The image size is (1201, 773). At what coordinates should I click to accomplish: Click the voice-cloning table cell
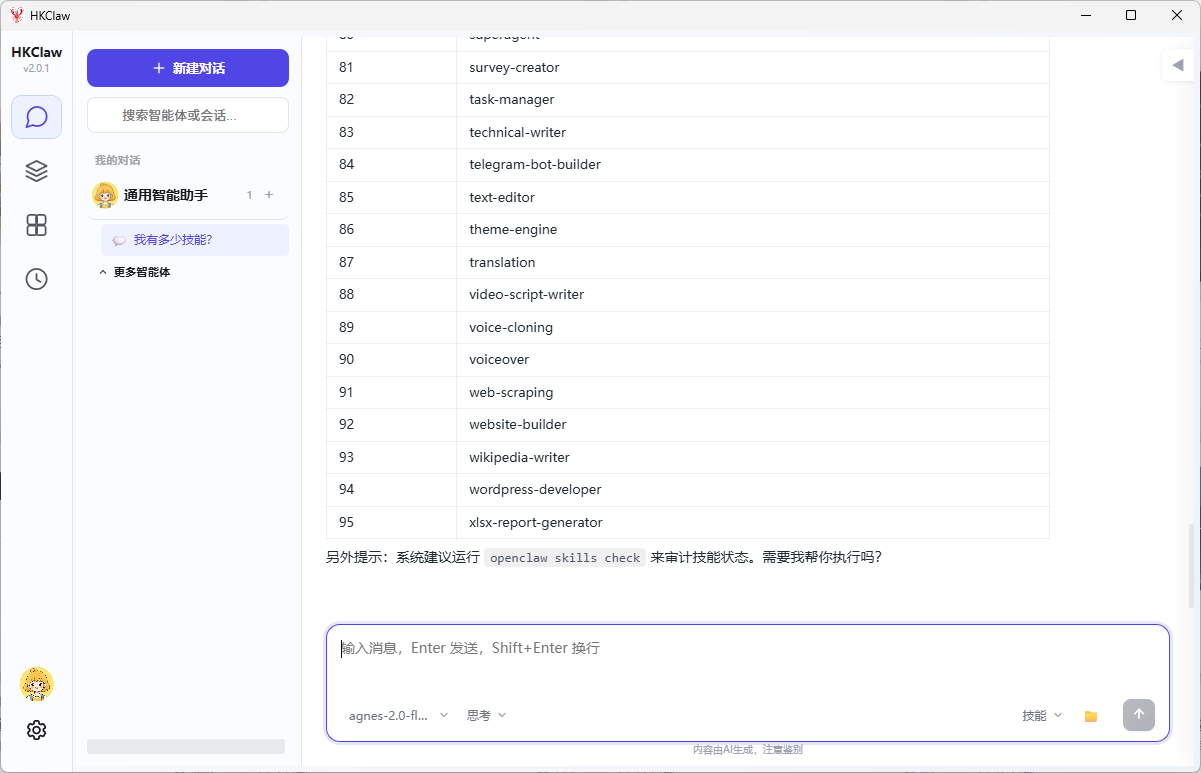753,327
